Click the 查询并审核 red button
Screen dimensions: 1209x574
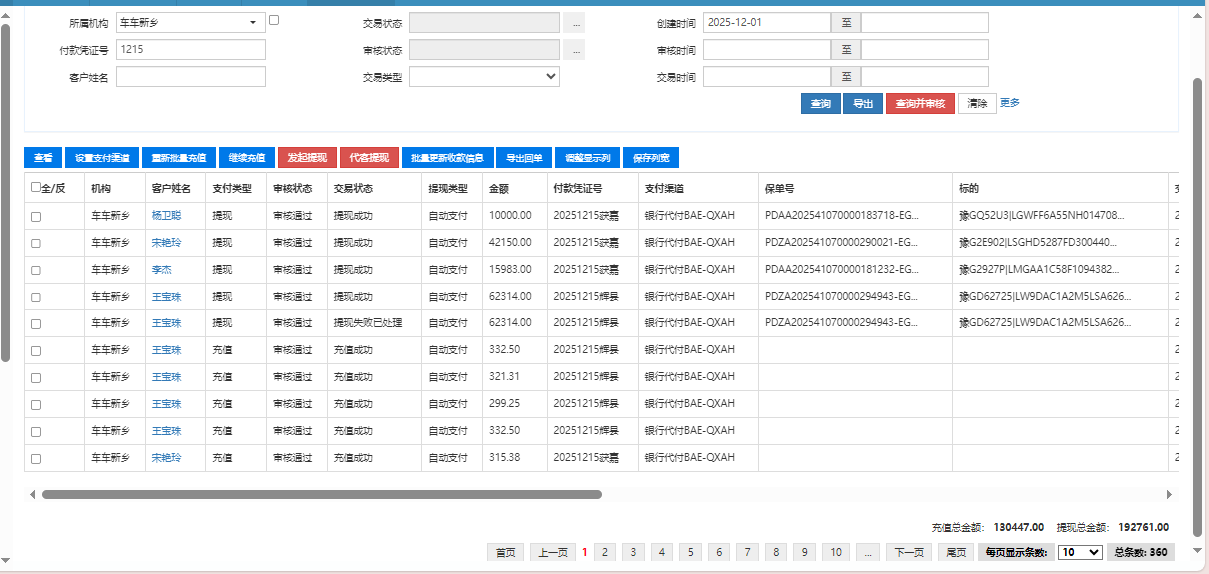coord(920,104)
